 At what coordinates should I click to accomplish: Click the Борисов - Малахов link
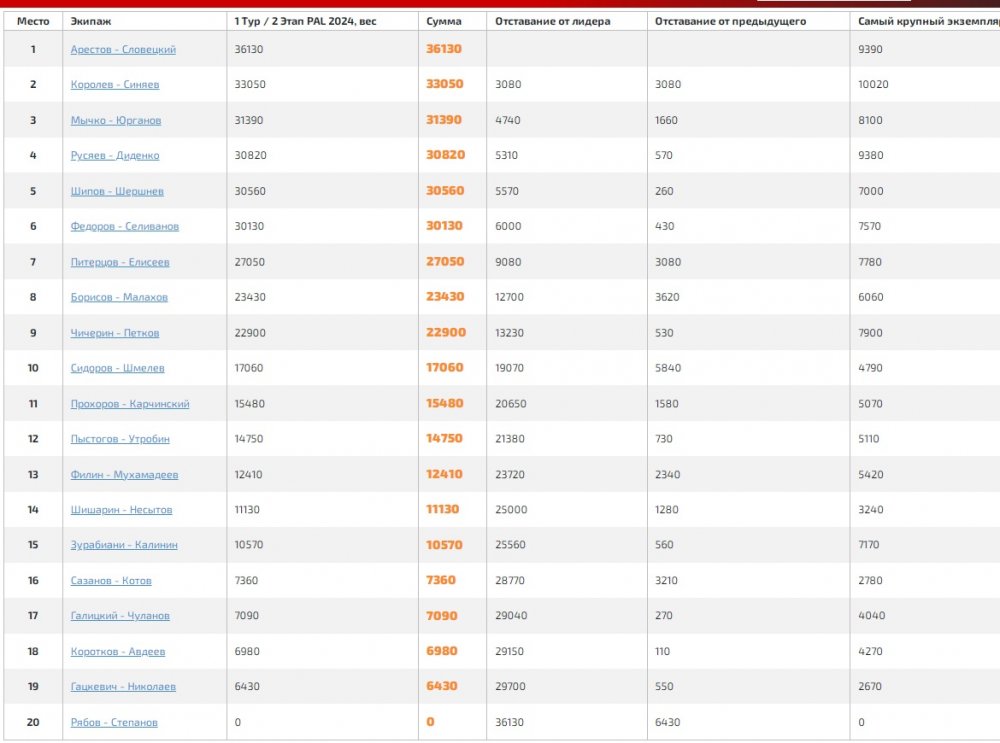119,298
